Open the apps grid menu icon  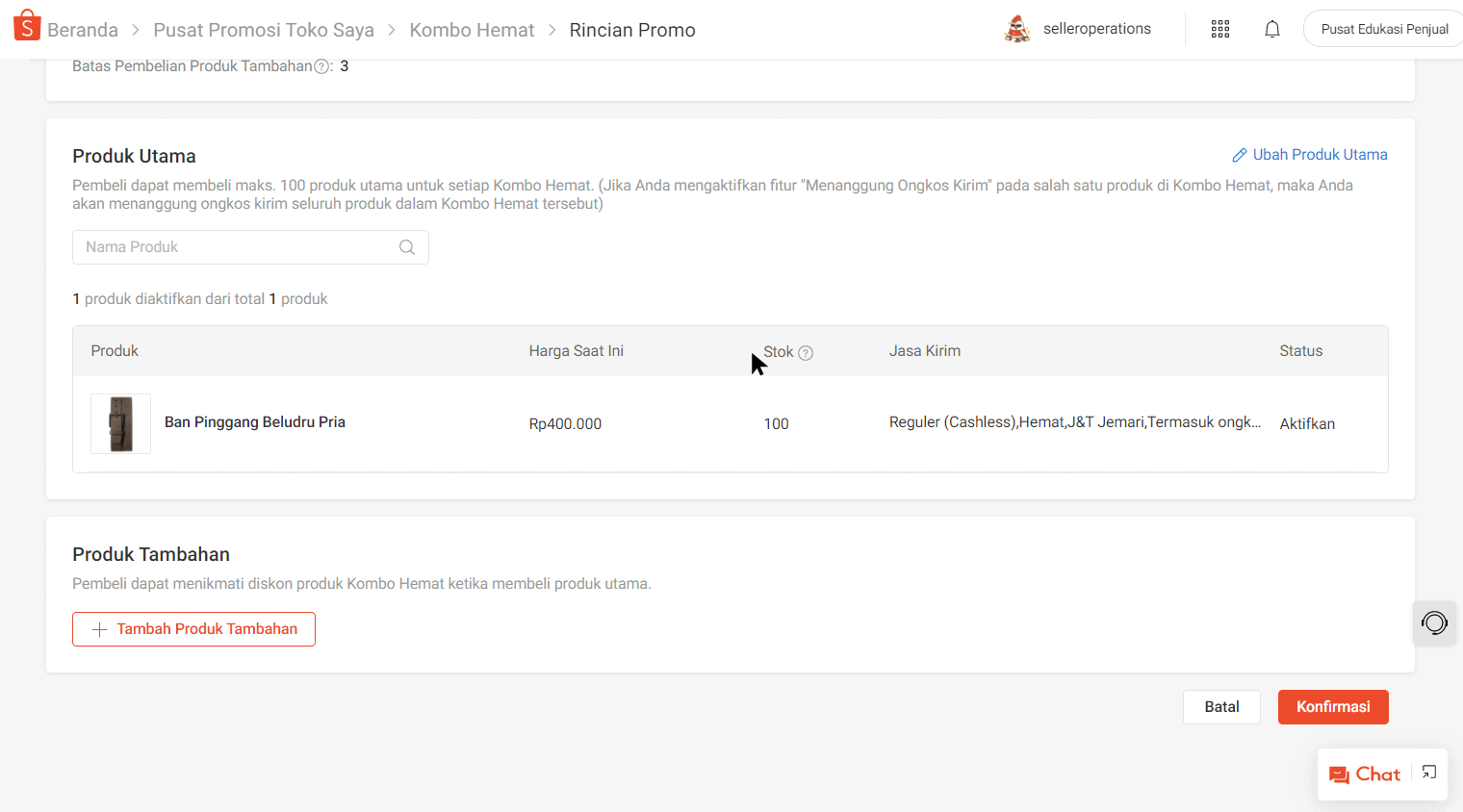pos(1219,29)
